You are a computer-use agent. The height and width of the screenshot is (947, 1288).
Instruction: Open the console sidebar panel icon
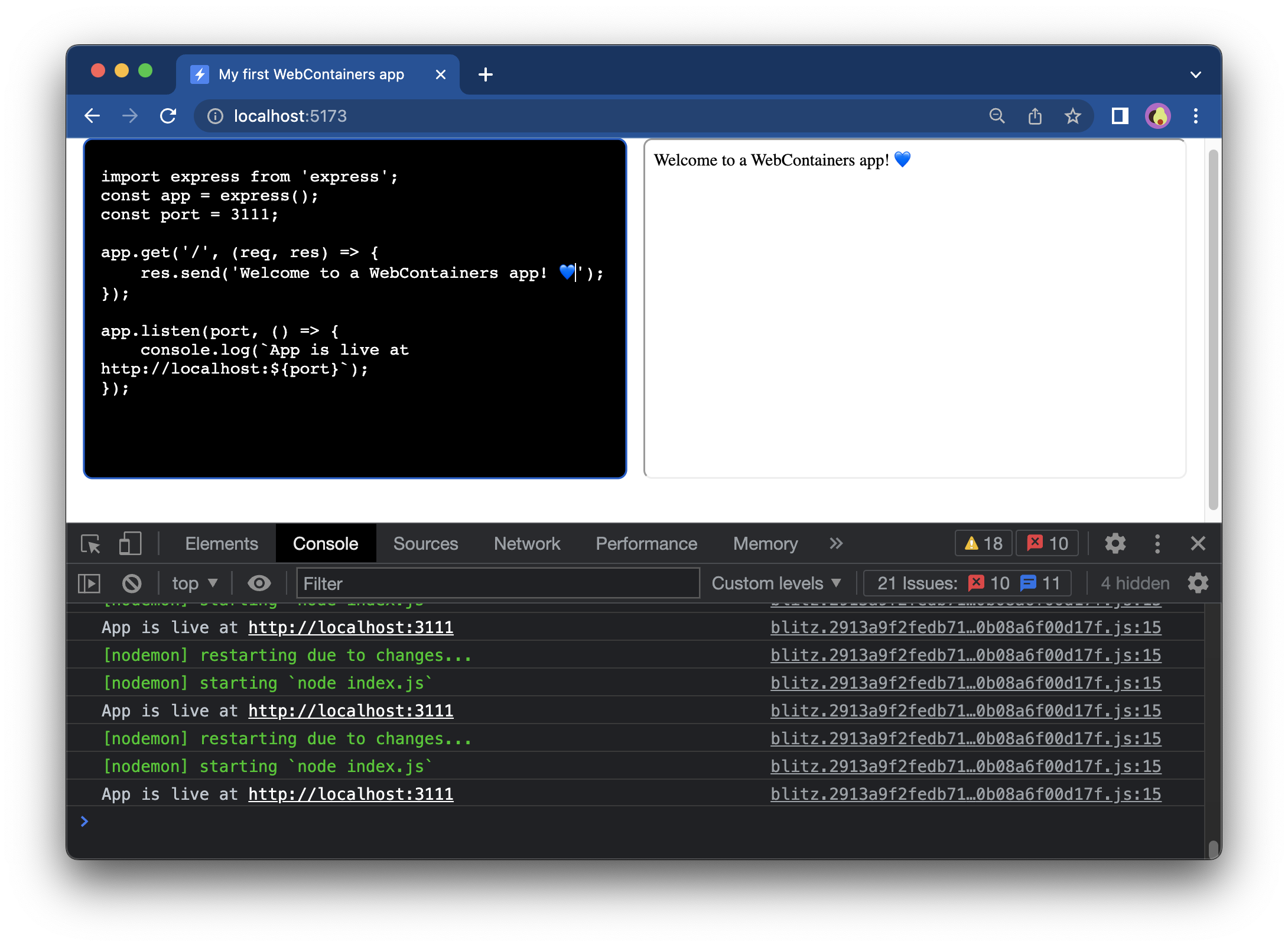[90, 583]
